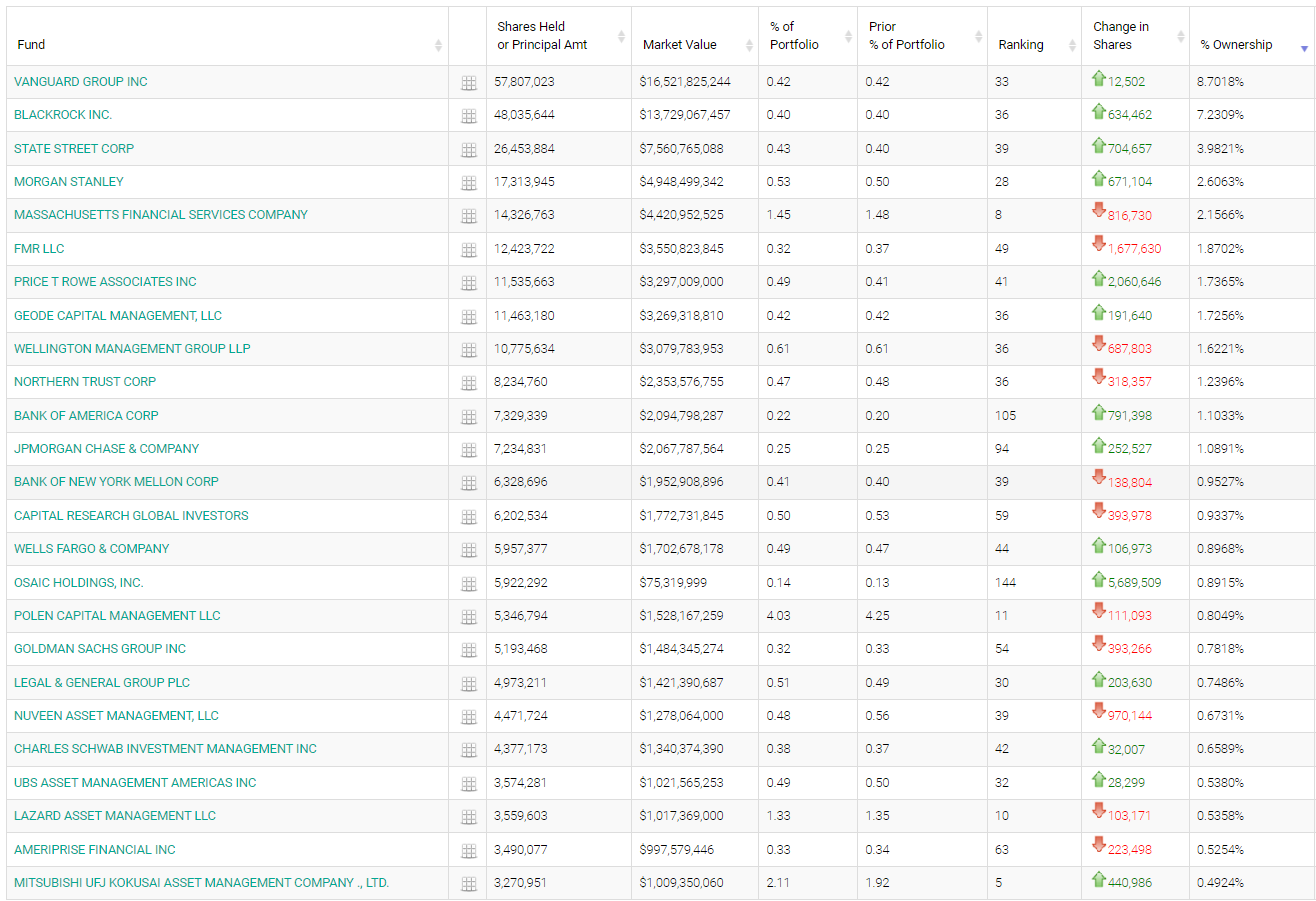Screen dimensions: 1316x901
Task: Open PRICE T ROWE ASSOCIATES INC link
Action: [105, 282]
